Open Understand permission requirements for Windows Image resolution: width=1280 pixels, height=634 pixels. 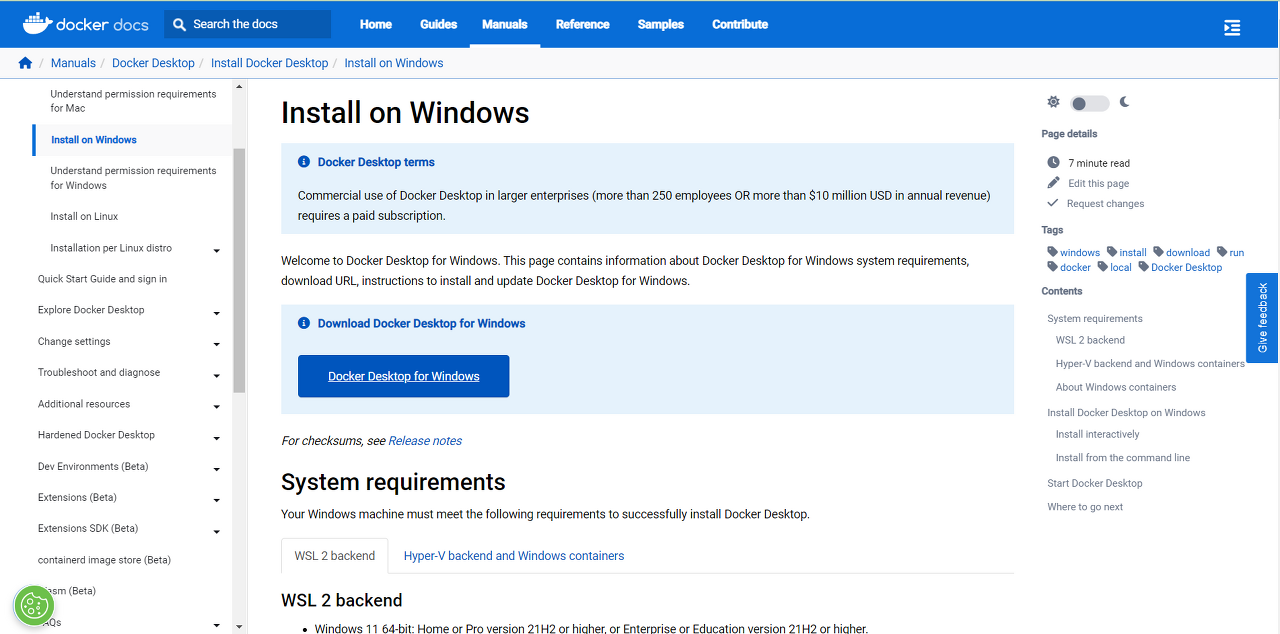coord(133,178)
